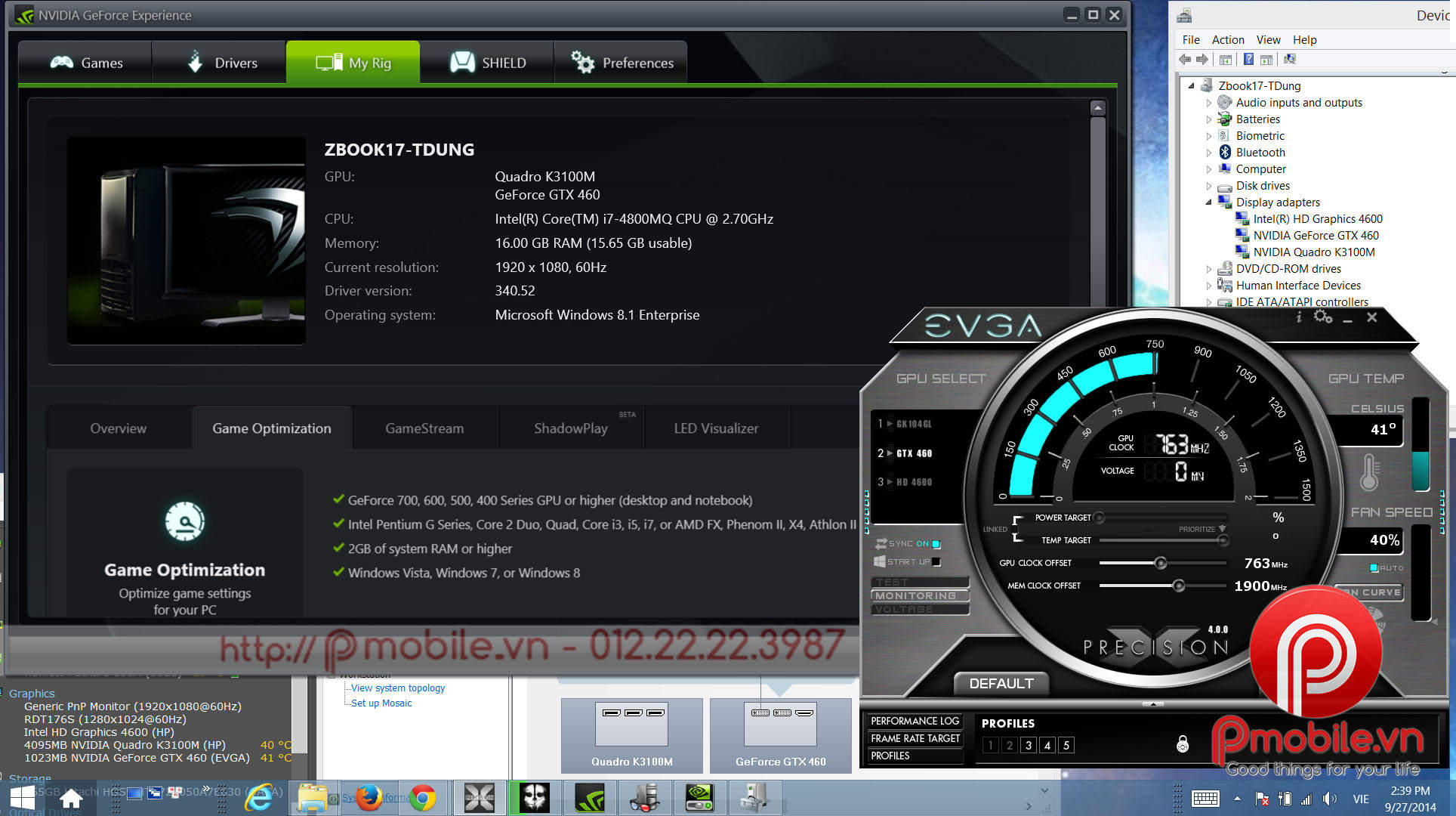Open the Help menu in Device Manager
The height and width of the screenshot is (816, 1456).
tap(1304, 40)
